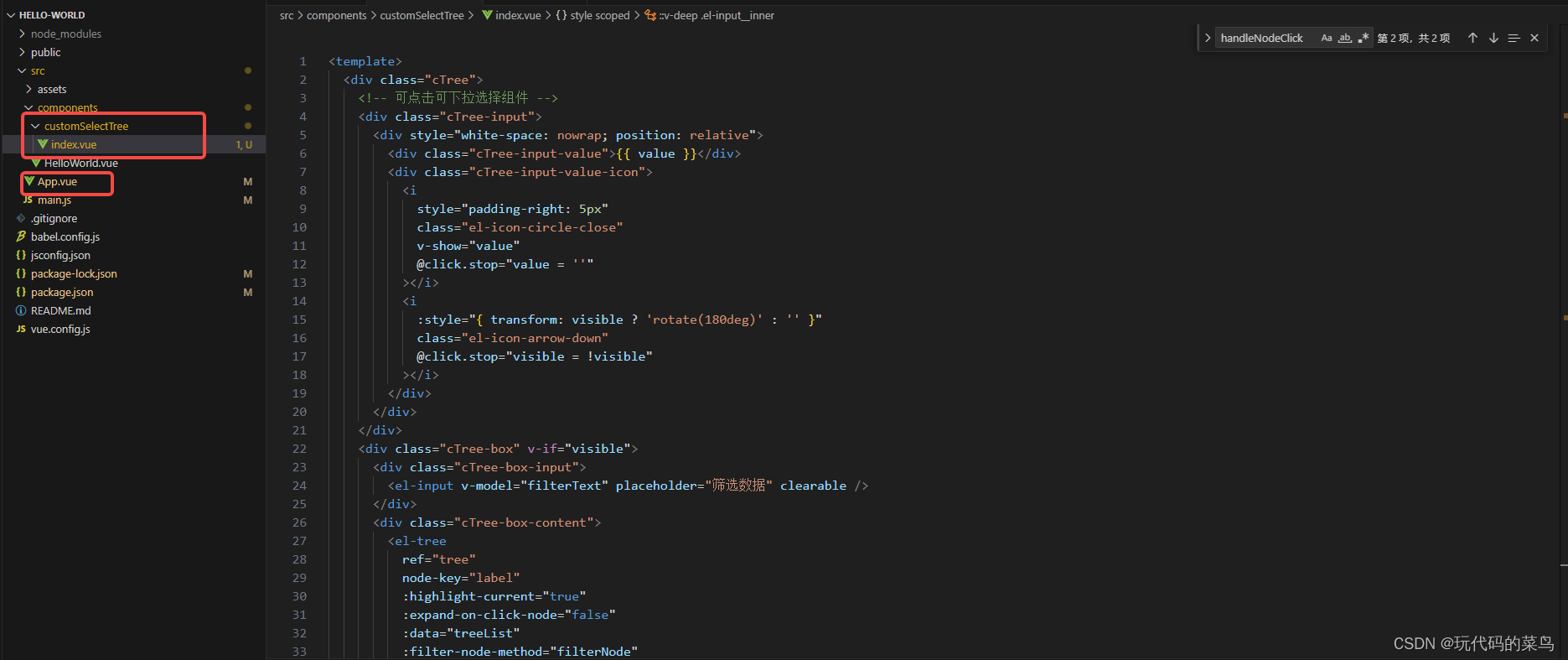Select src in the breadcrumb
Screen dimensions: 1568x660
pyautogui.click(x=287, y=15)
